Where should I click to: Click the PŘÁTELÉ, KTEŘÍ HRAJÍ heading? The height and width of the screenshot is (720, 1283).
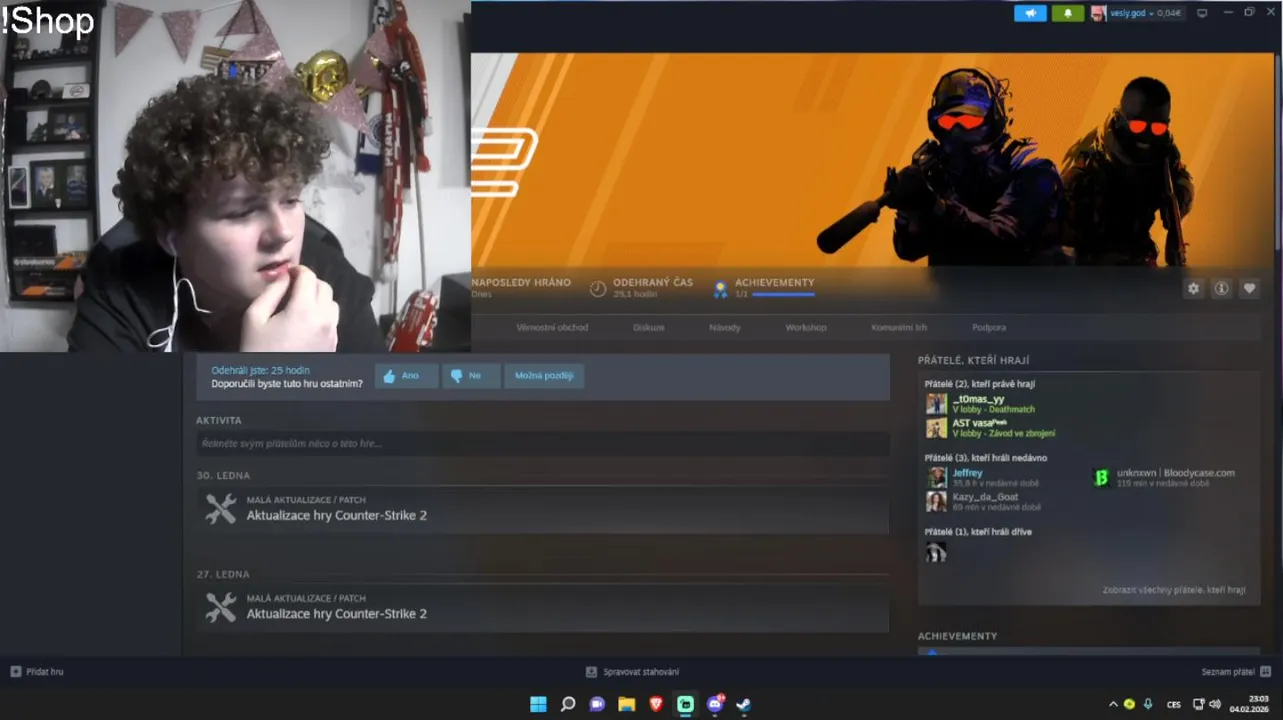coord(973,360)
